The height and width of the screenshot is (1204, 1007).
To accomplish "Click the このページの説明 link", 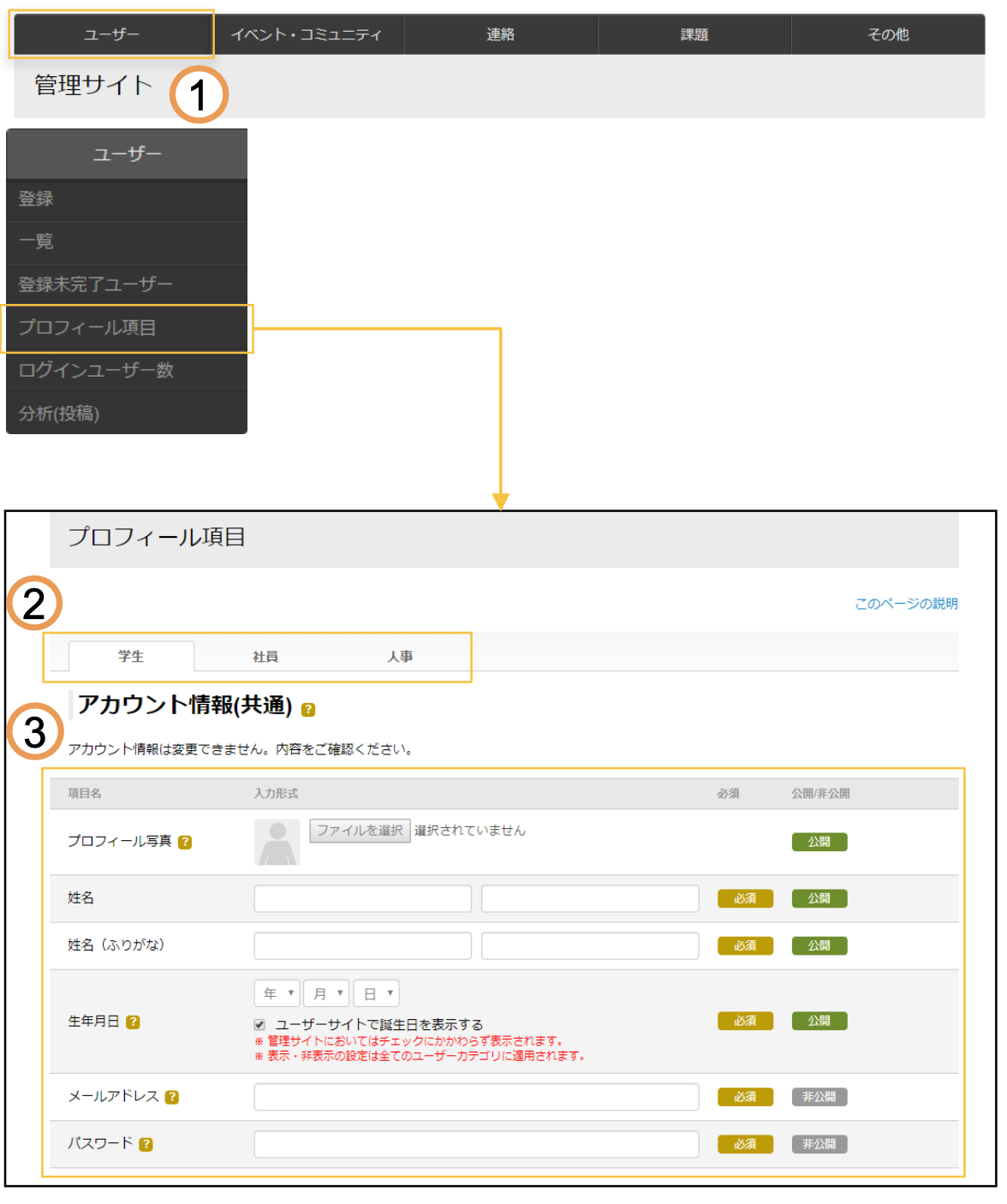I will [x=906, y=604].
